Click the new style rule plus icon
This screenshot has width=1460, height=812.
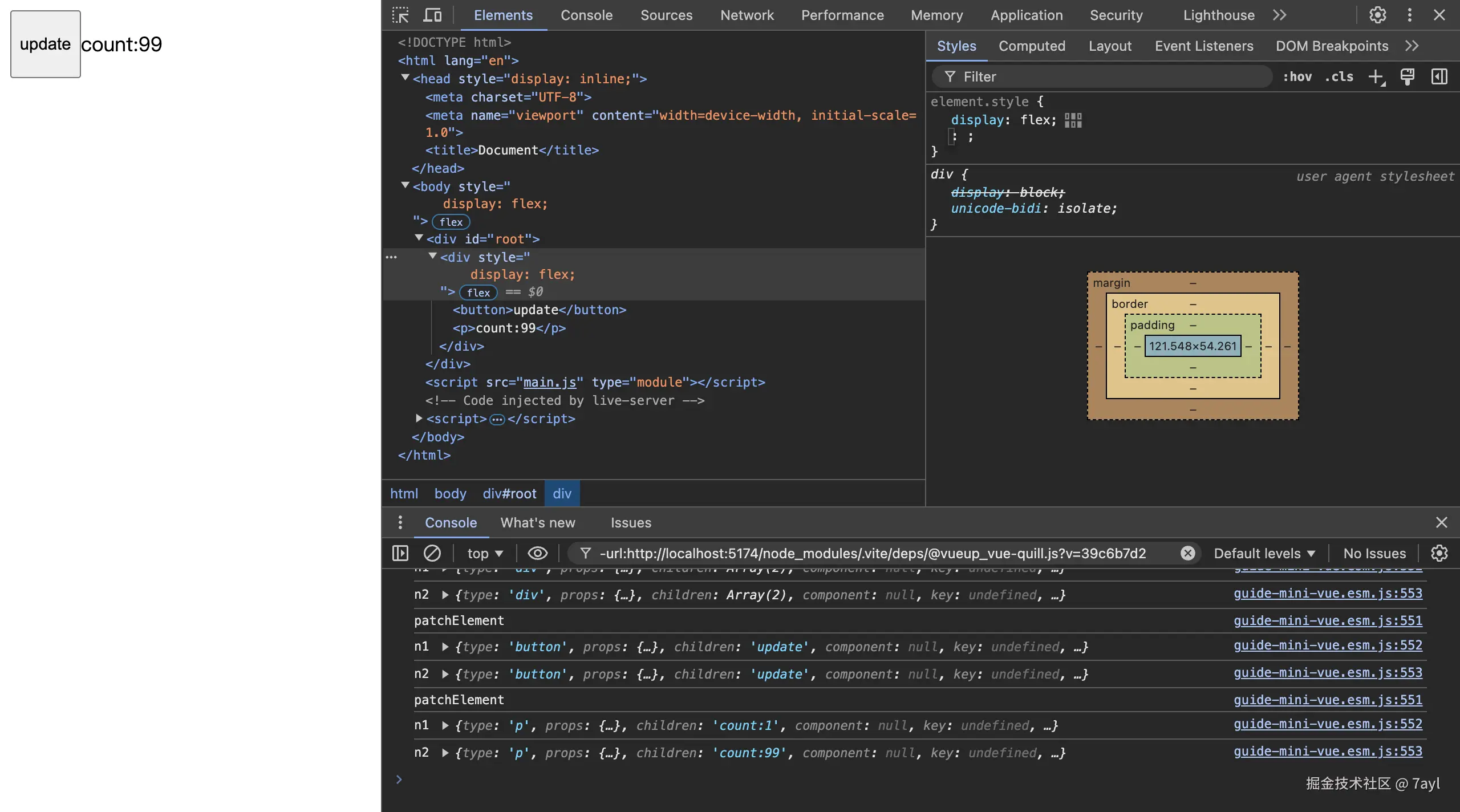coord(1376,77)
